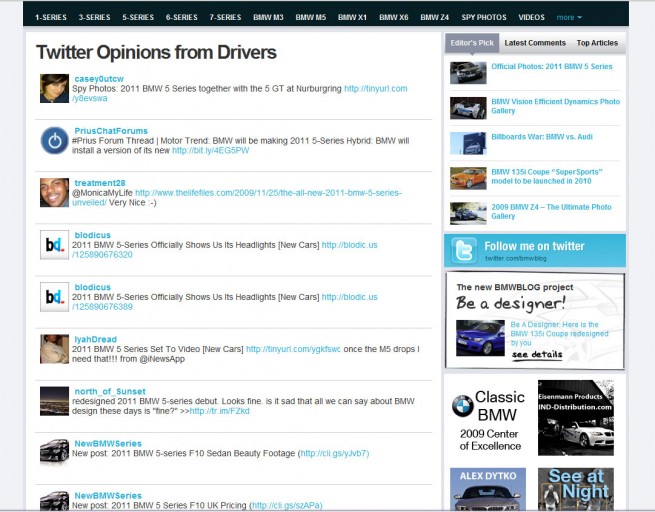Open Be A Designer 135i Coupe redesigned link
Image resolution: width=655 pixels, height=512 pixels.
pos(559,334)
